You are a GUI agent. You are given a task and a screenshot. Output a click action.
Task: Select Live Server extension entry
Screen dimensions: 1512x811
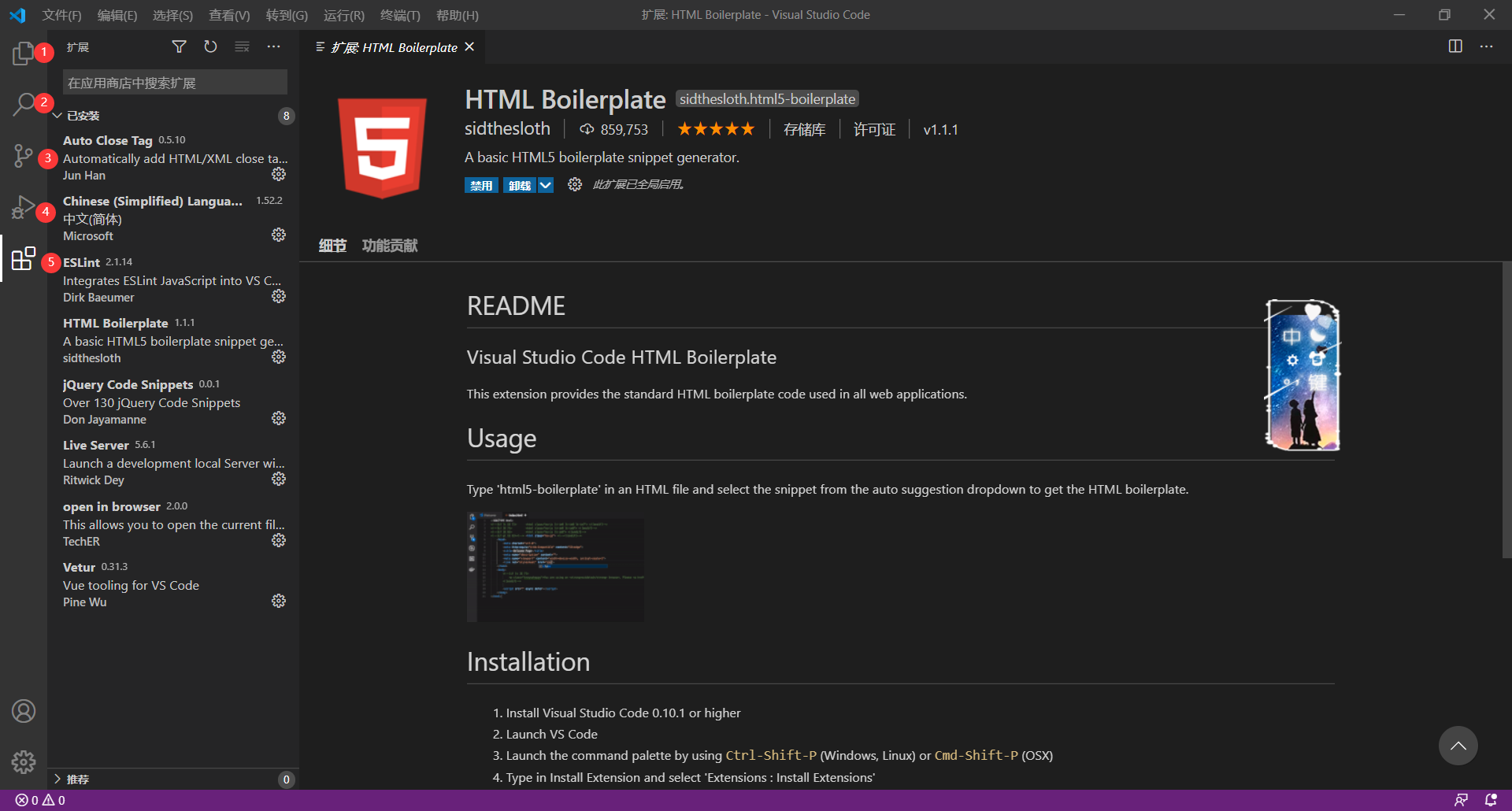coord(173,462)
